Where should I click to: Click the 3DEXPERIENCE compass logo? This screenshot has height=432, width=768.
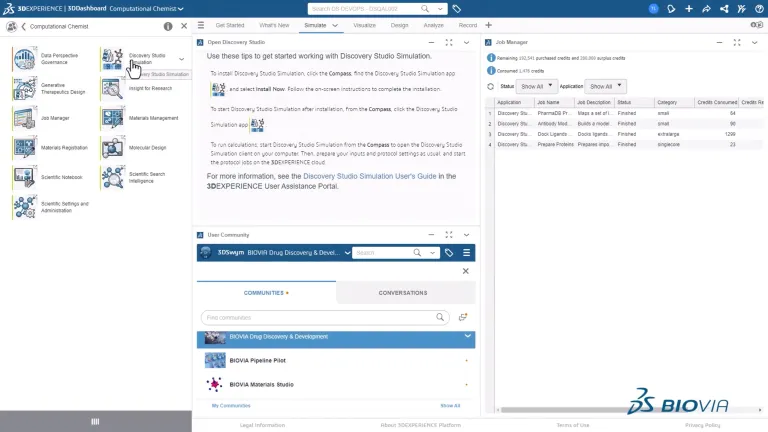[x=9, y=8]
